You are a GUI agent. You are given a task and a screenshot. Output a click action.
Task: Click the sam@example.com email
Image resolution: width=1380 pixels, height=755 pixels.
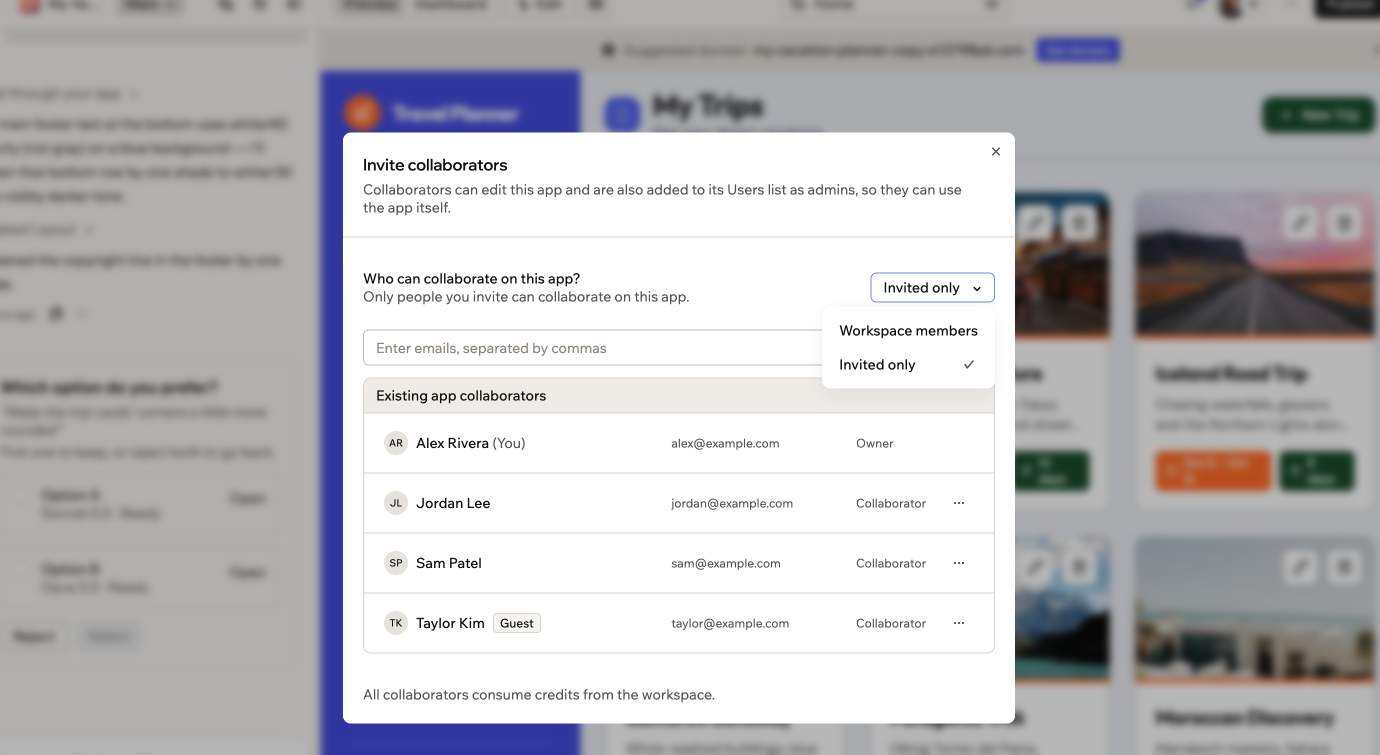[x=726, y=563]
